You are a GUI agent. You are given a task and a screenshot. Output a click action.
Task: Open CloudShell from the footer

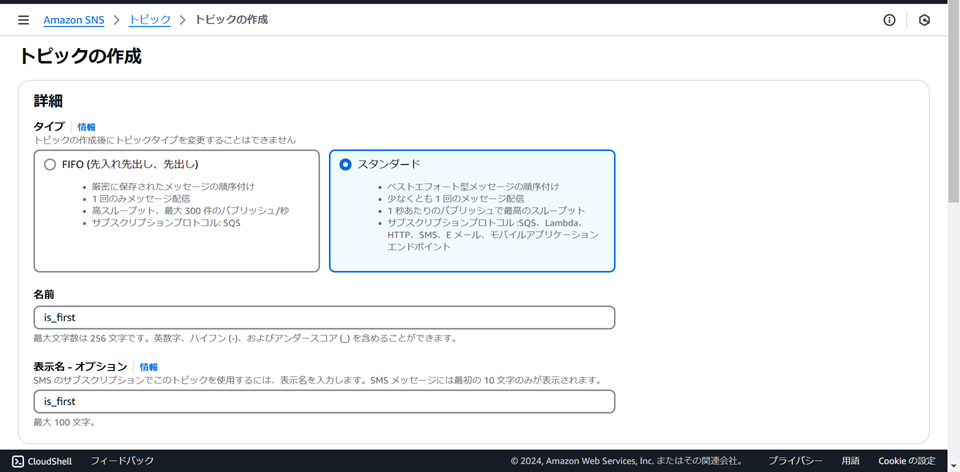click(x=42, y=461)
